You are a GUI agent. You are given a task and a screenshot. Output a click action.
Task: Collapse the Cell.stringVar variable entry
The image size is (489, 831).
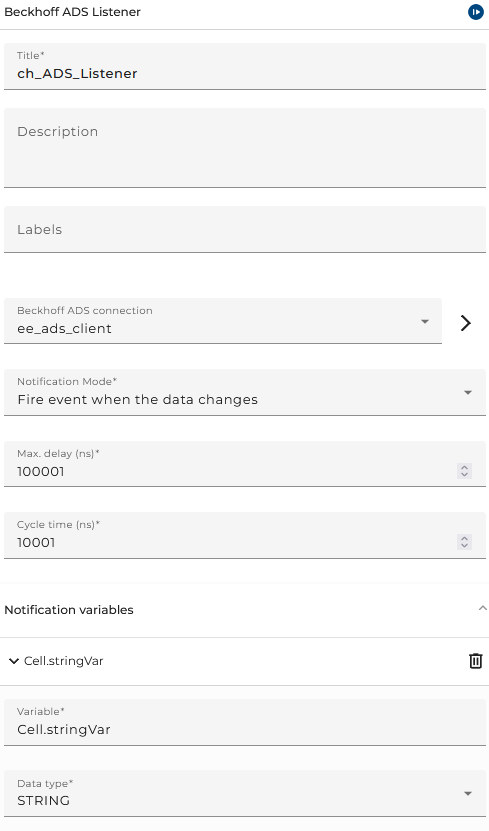point(14,661)
